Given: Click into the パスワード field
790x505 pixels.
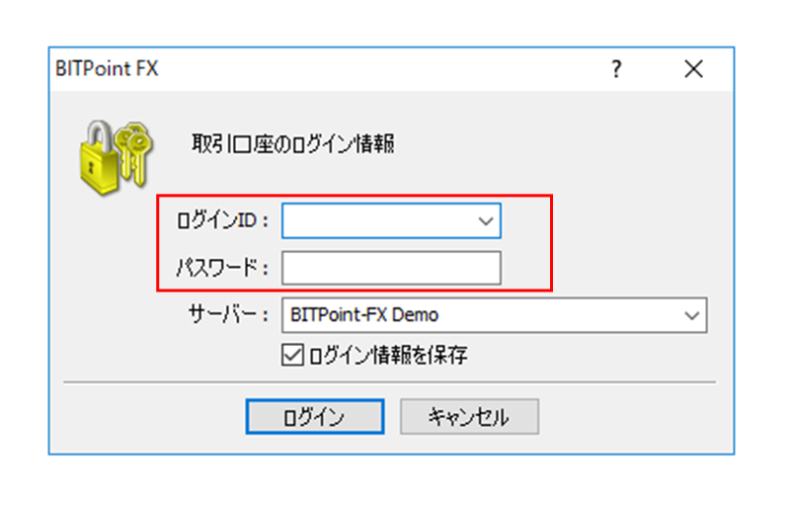Looking at the screenshot, I should (x=391, y=268).
